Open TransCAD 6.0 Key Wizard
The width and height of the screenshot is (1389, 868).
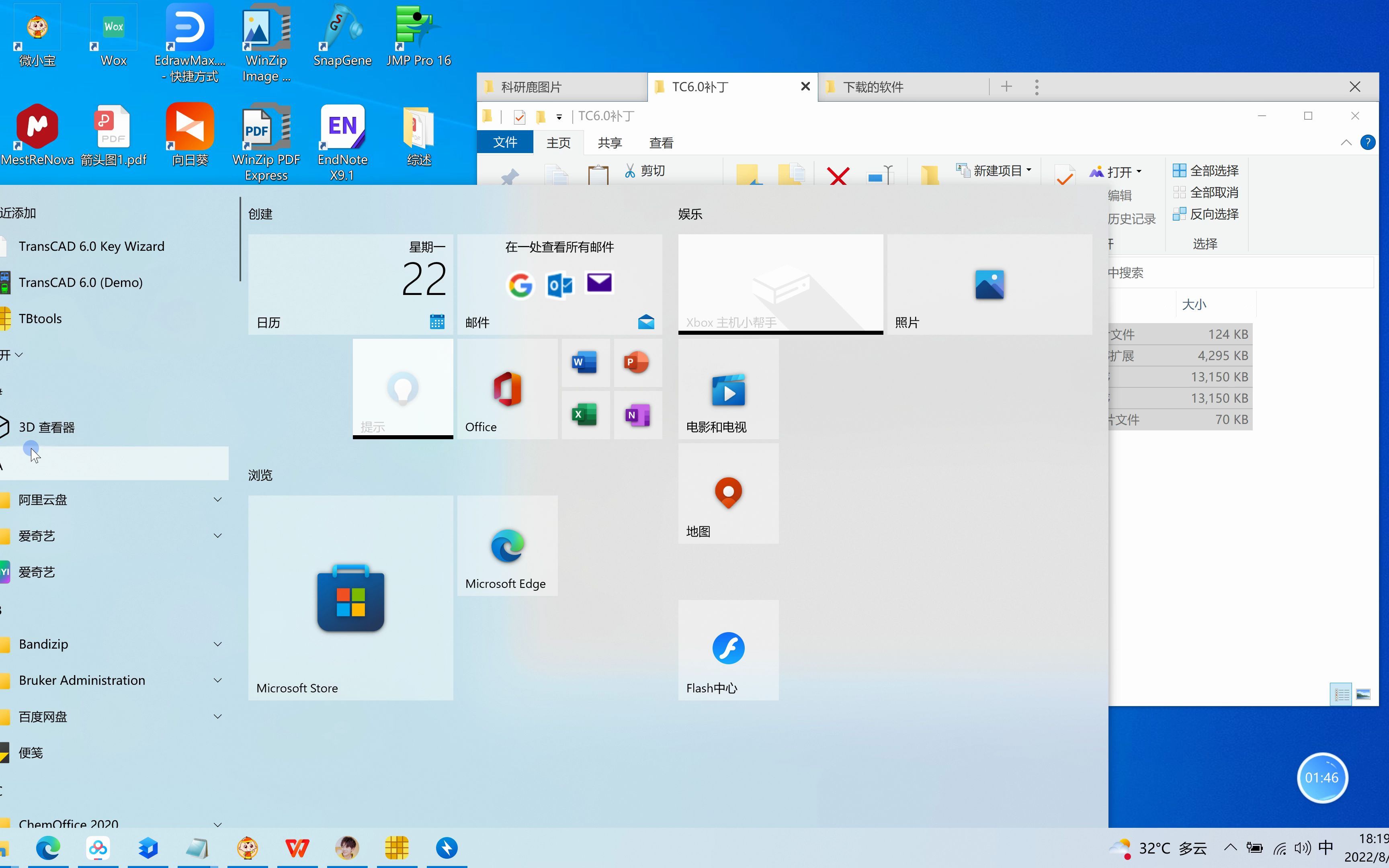[x=91, y=246]
